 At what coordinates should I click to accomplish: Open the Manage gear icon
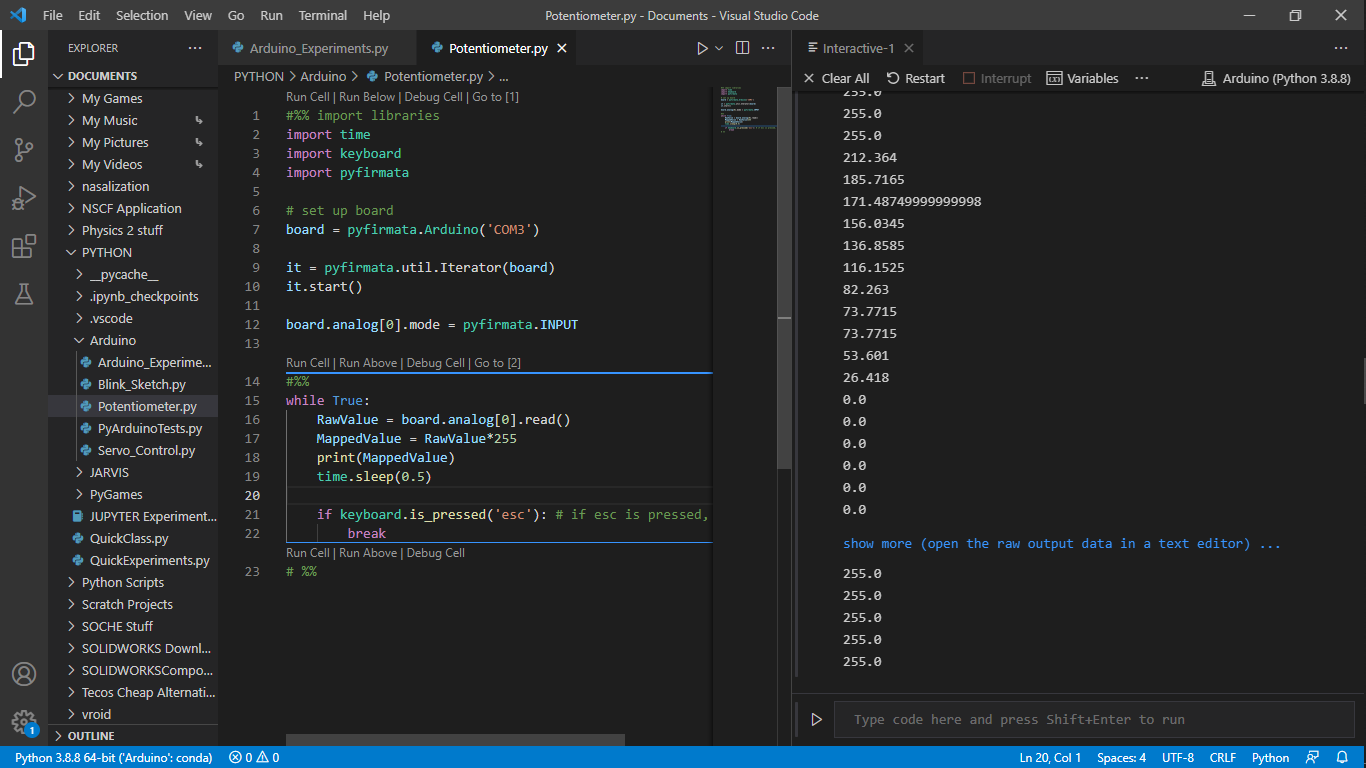pyautogui.click(x=24, y=722)
